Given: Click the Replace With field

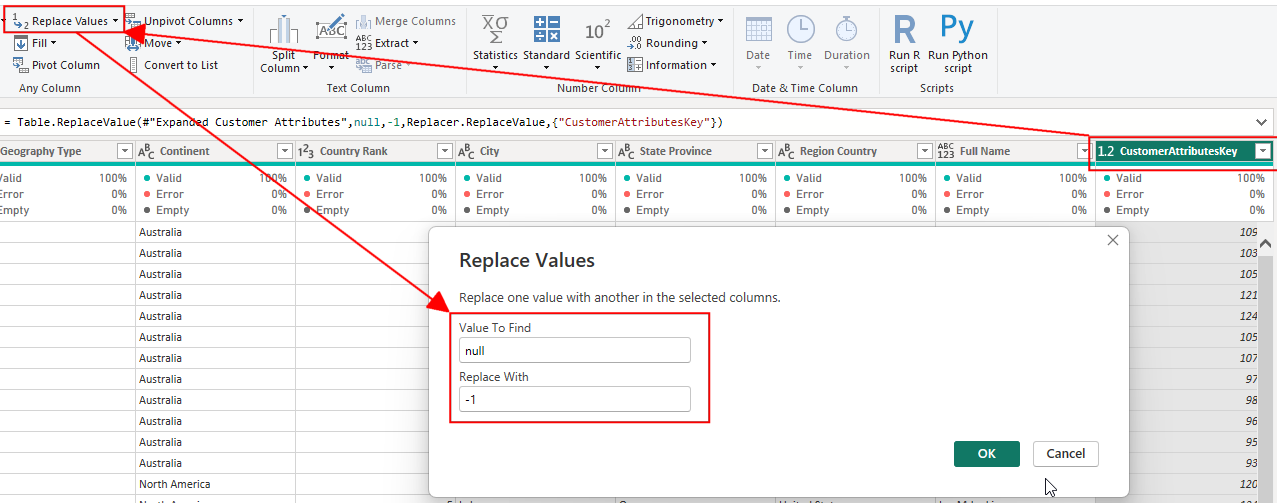Looking at the screenshot, I should (x=574, y=399).
